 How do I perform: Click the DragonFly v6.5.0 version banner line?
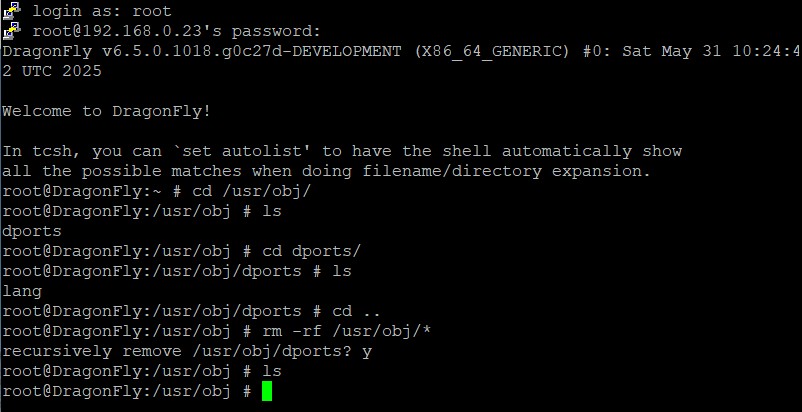(x=400, y=51)
